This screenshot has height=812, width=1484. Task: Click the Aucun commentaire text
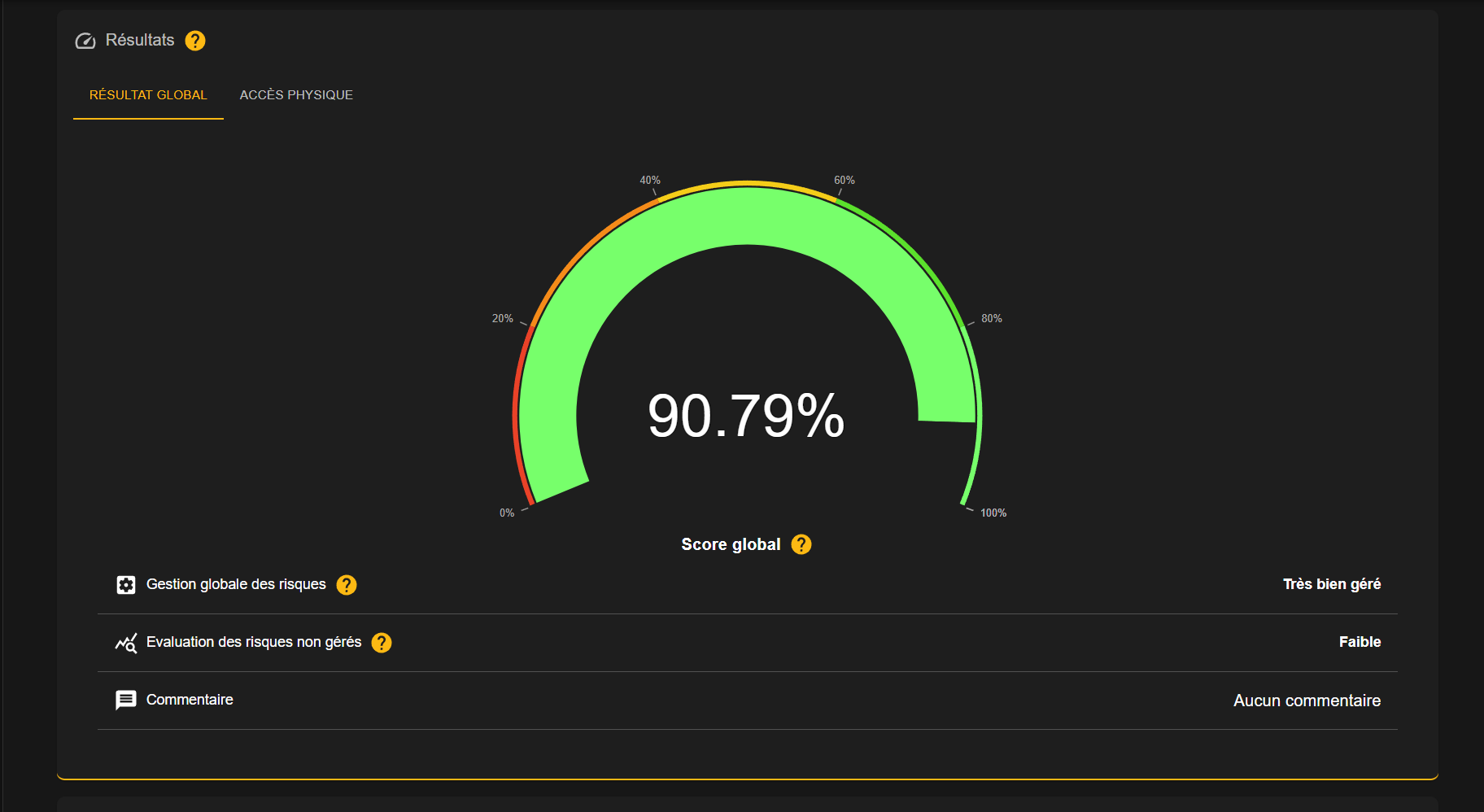click(x=1307, y=701)
